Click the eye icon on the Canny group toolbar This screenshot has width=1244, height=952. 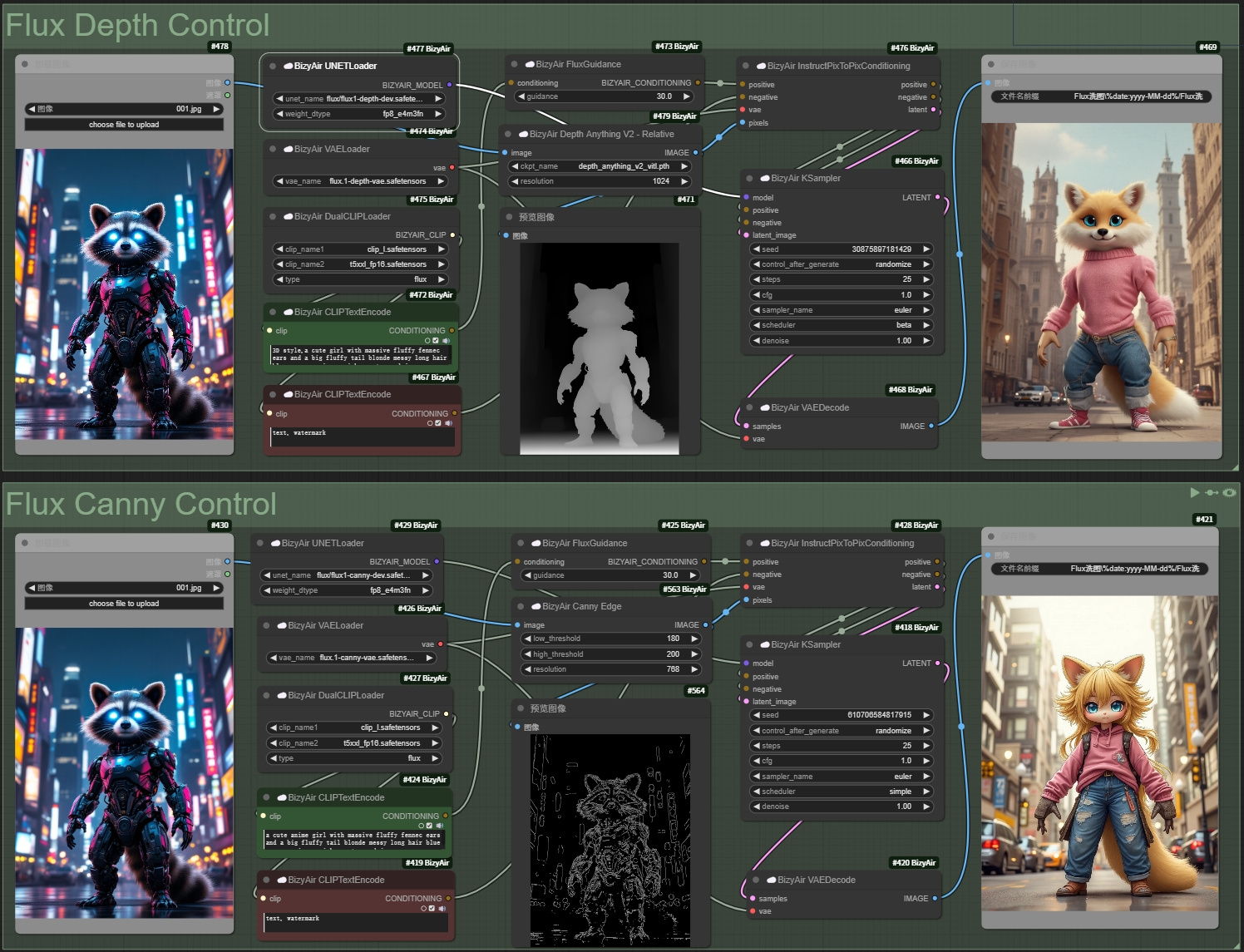click(x=1229, y=492)
